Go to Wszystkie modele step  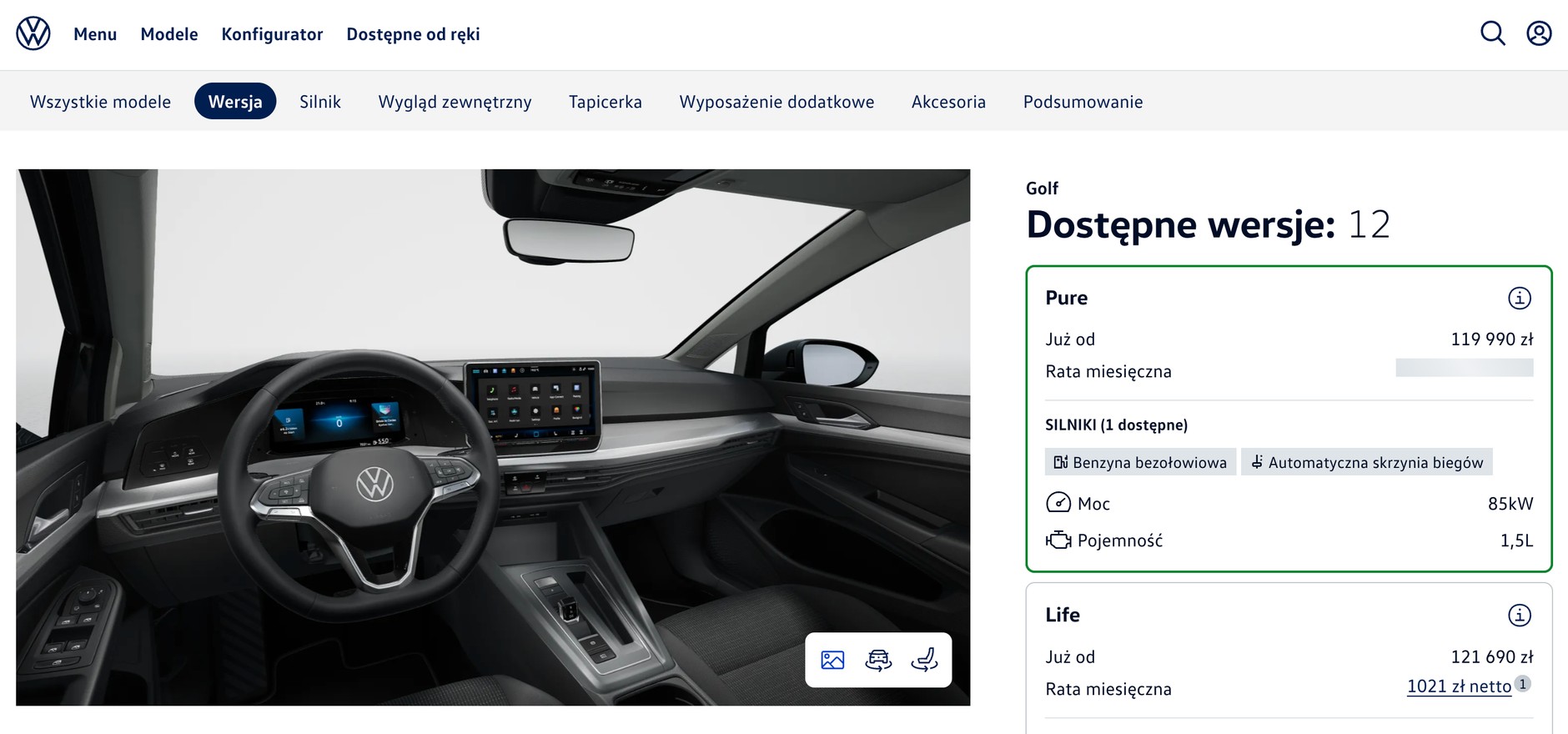pyautogui.click(x=100, y=102)
